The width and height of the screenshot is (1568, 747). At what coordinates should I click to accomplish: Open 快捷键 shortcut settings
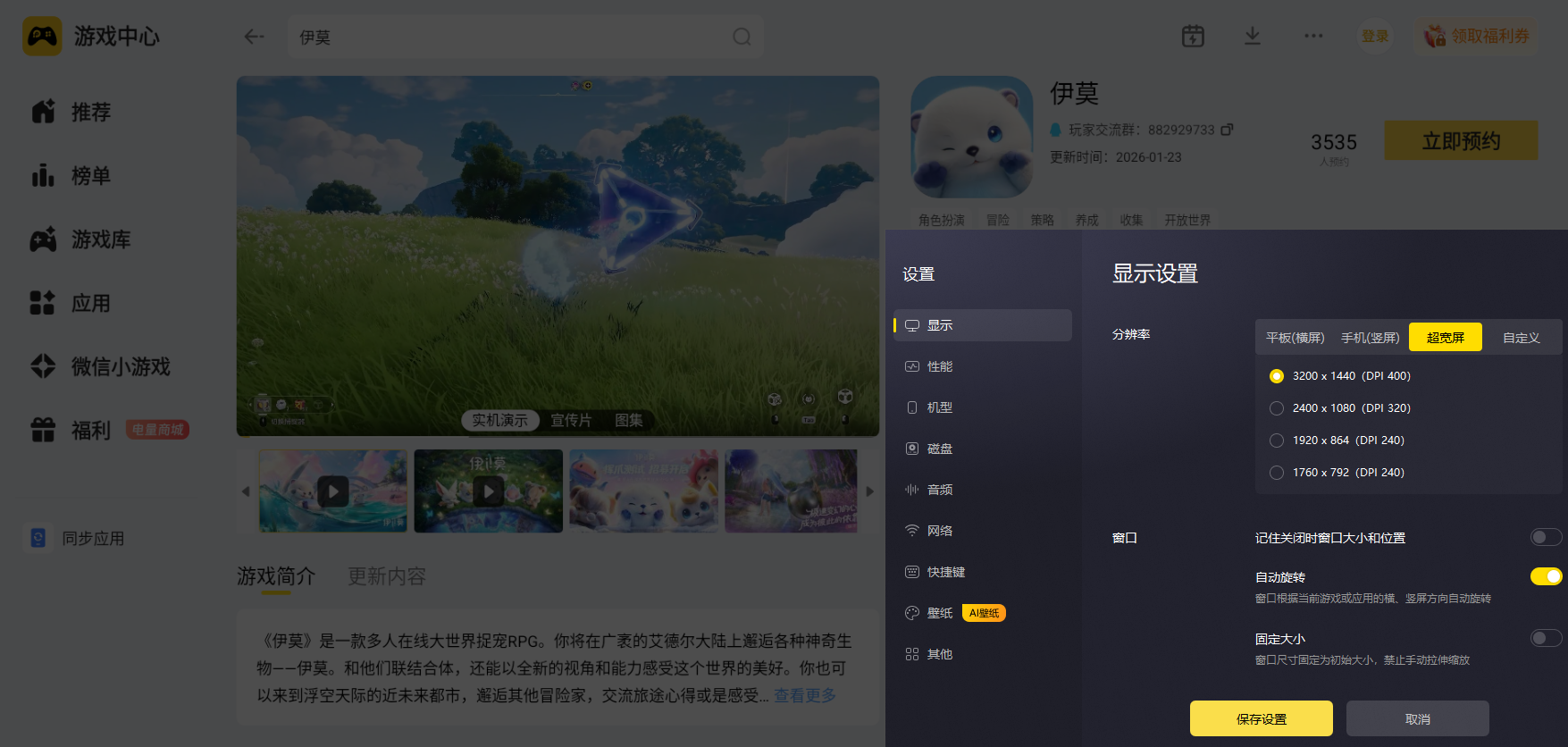click(983, 572)
